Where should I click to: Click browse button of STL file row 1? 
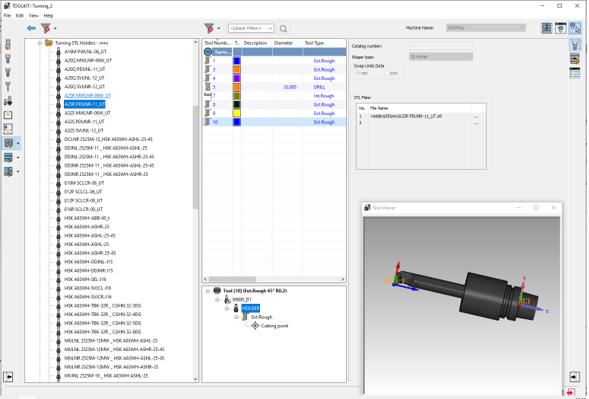tap(476, 117)
